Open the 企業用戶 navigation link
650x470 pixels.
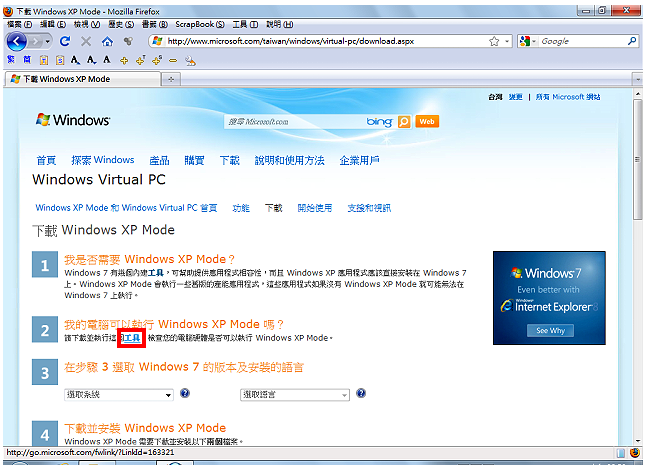click(359, 160)
